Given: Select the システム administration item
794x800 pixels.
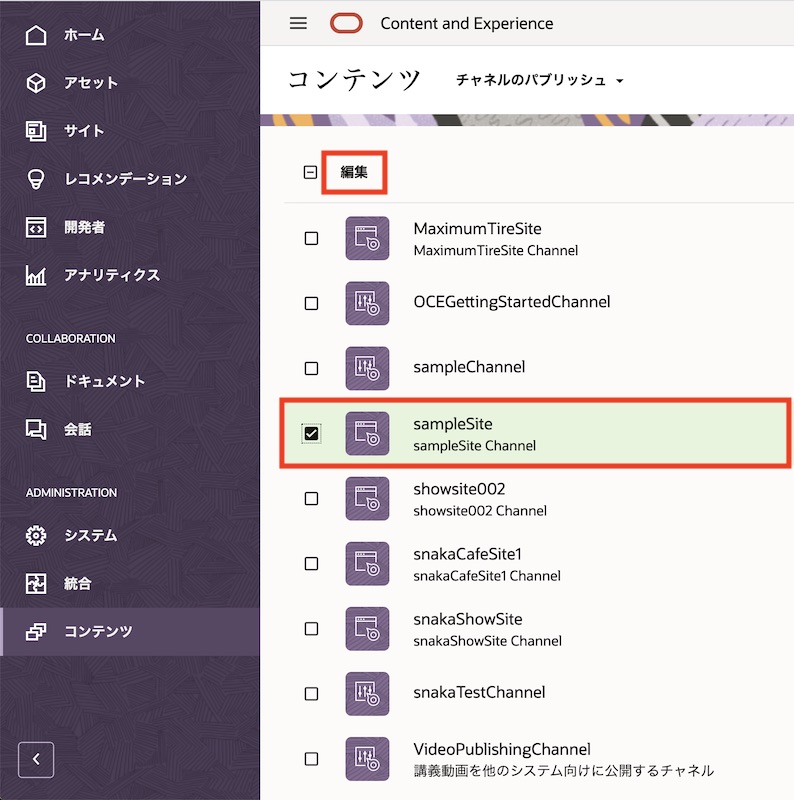Looking at the screenshot, I should click(90, 535).
